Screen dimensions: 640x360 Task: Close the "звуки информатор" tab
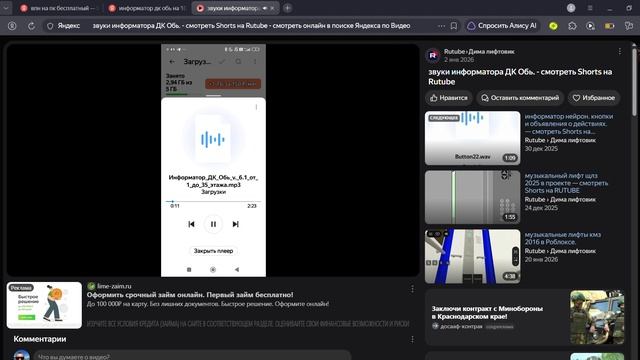[x=272, y=8]
